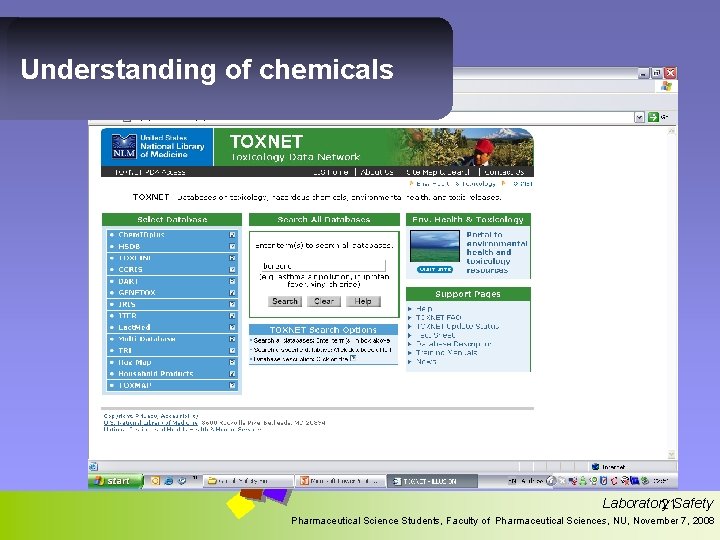Focus the search term input field

pos(323,266)
